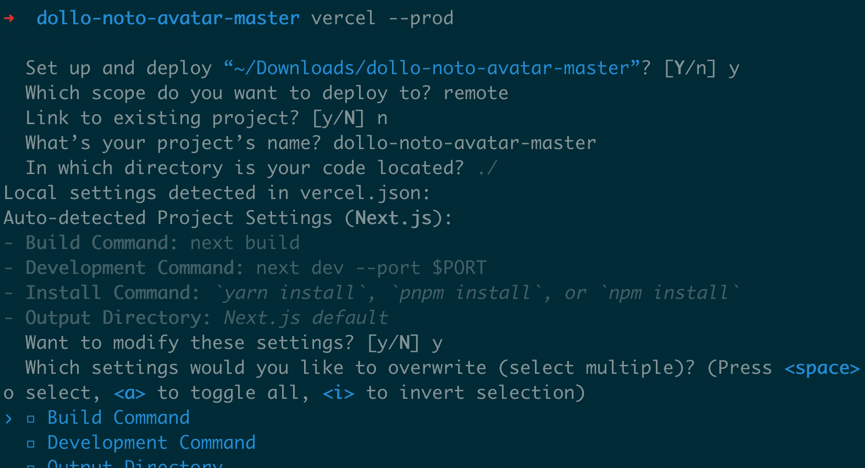The image size is (865, 468).
Task: Click the [y/N] prompt on the modify settings line
Action: (393, 343)
